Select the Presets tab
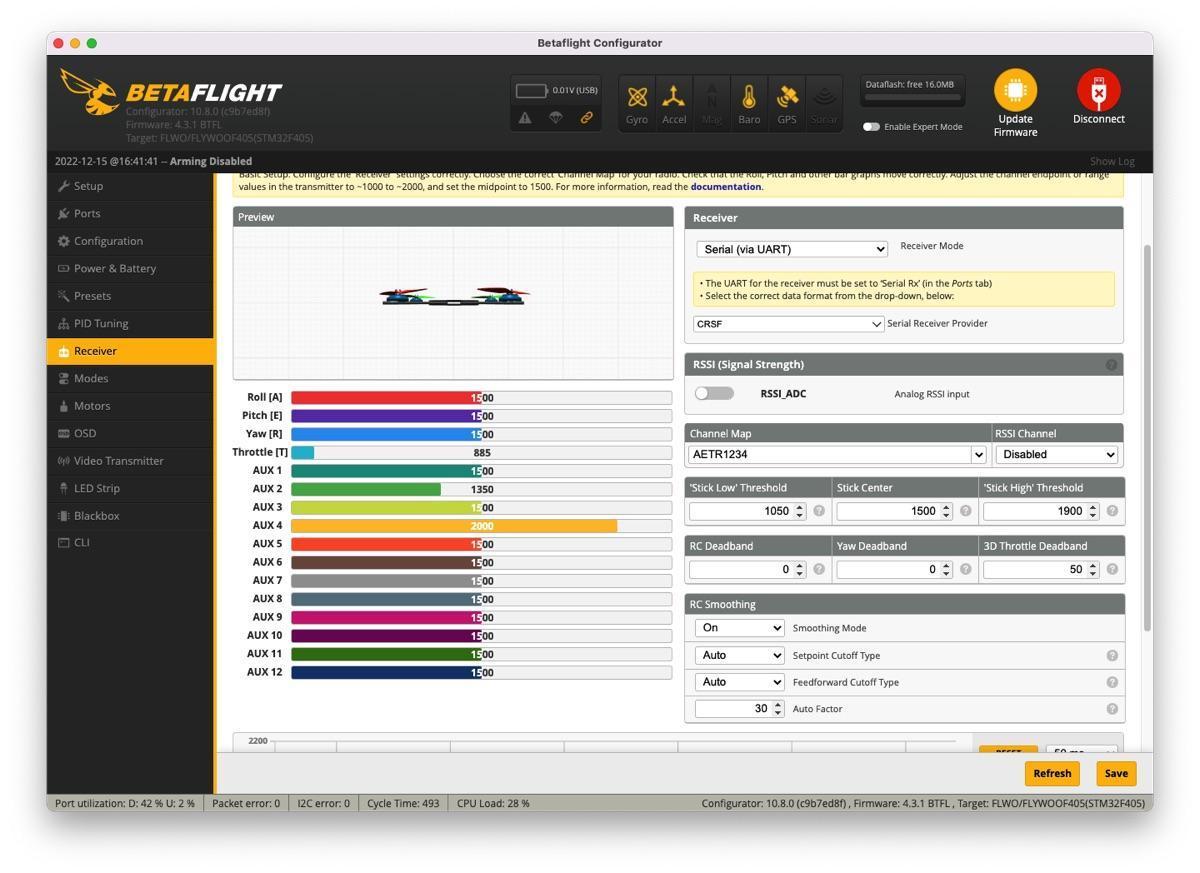1200x873 pixels. click(130, 296)
